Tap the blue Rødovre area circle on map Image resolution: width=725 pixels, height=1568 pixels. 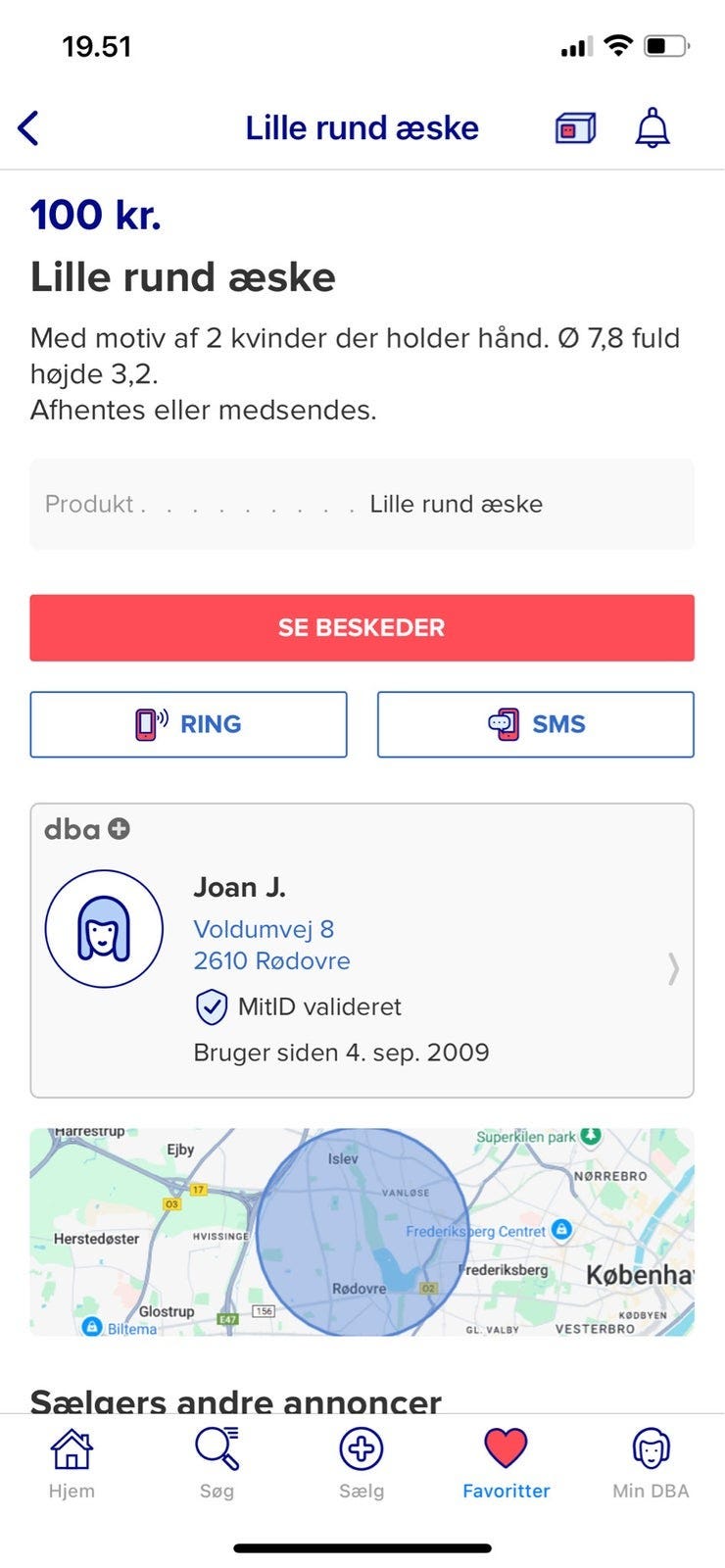(362, 1231)
